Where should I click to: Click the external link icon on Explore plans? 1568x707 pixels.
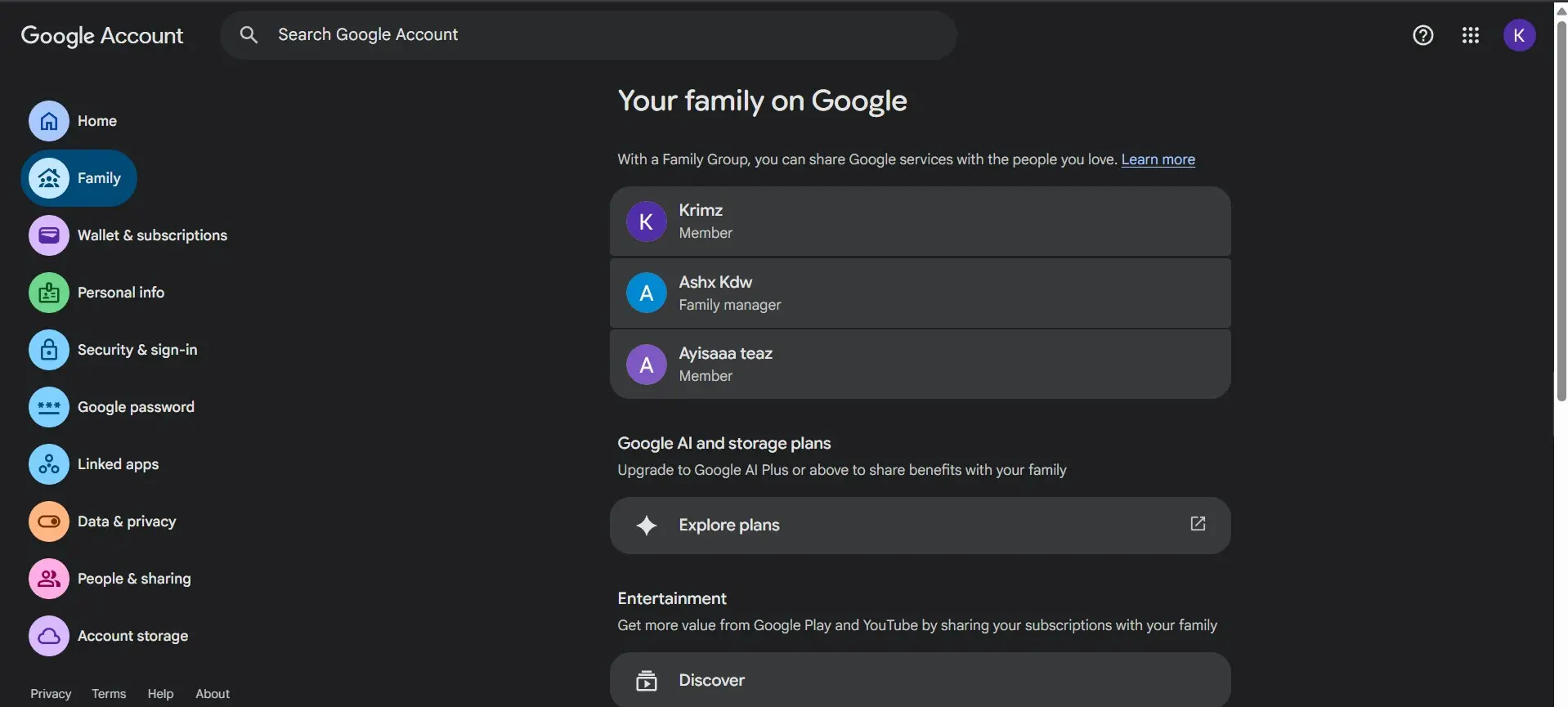click(x=1198, y=523)
